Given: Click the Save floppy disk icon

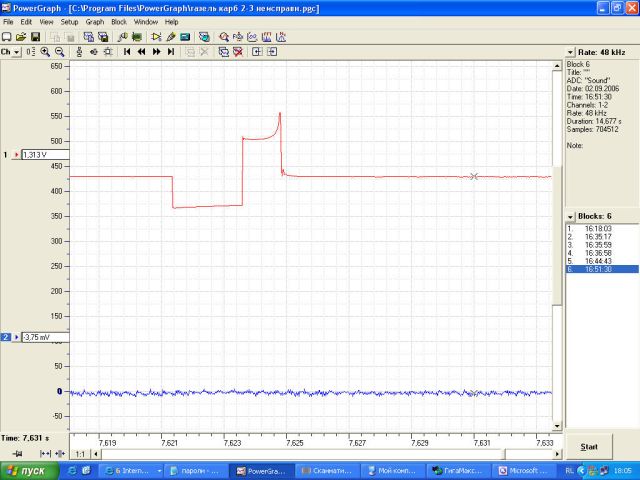Looking at the screenshot, I should [x=36, y=37].
